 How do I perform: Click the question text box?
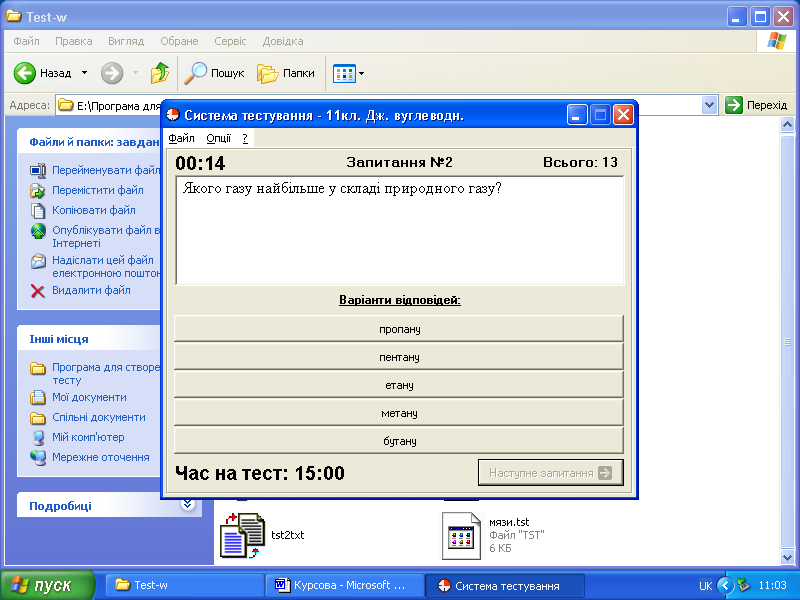399,231
